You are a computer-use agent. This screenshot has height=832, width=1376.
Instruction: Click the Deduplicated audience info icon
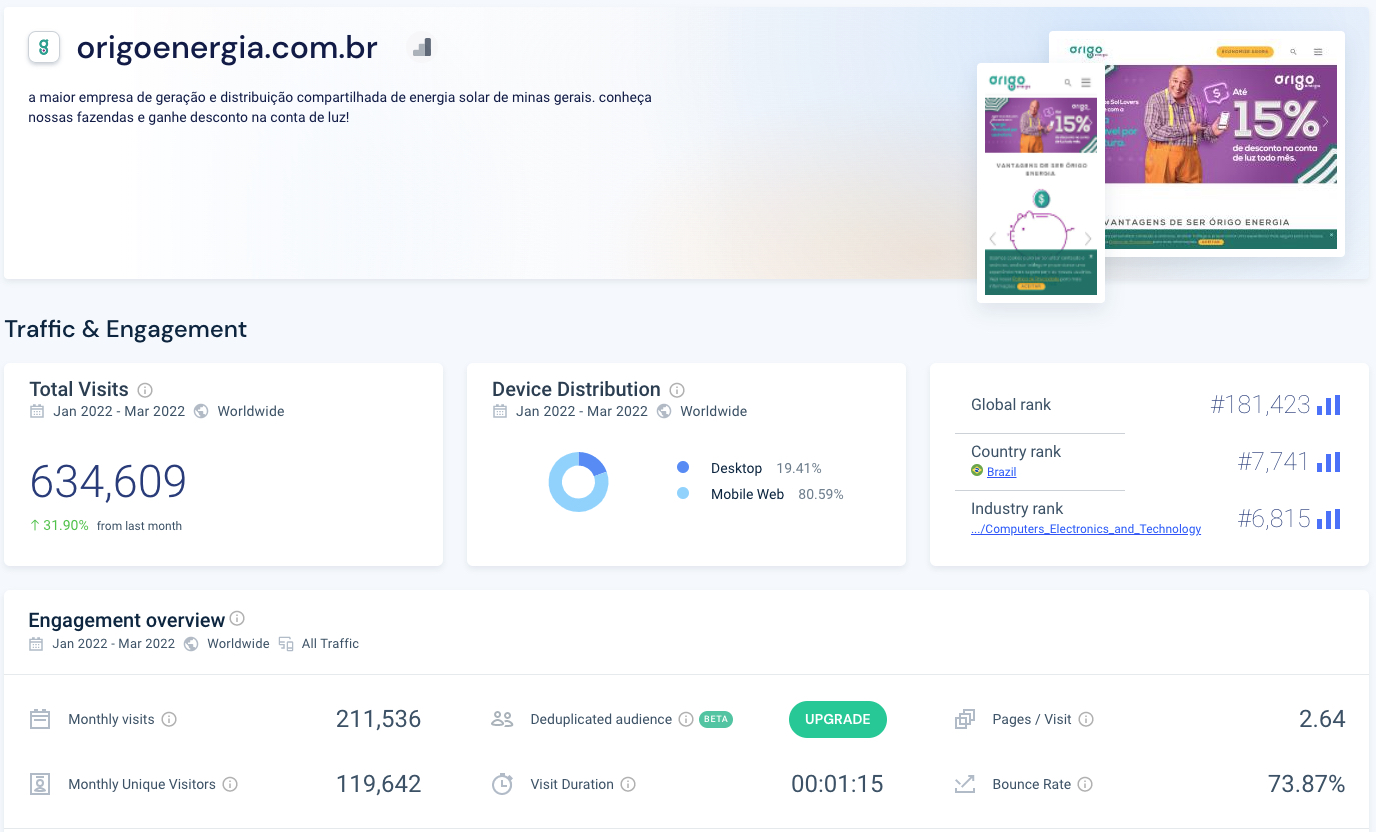pos(686,719)
